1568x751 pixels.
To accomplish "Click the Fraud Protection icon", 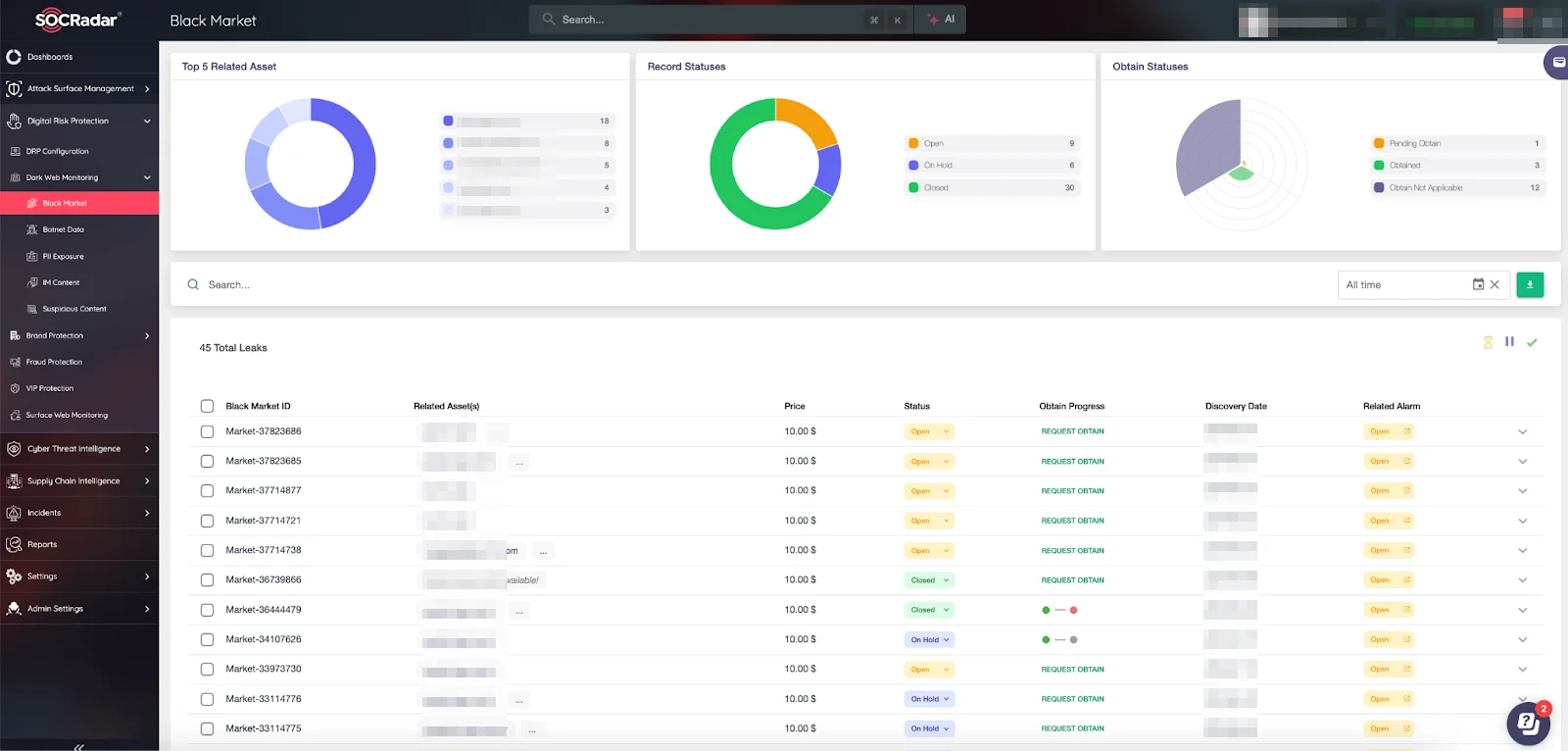I will coord(15,362).
